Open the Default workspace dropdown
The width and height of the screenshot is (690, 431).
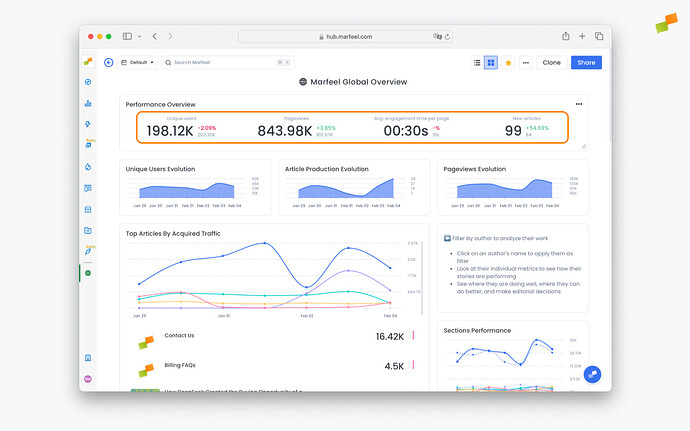[138, 62]
